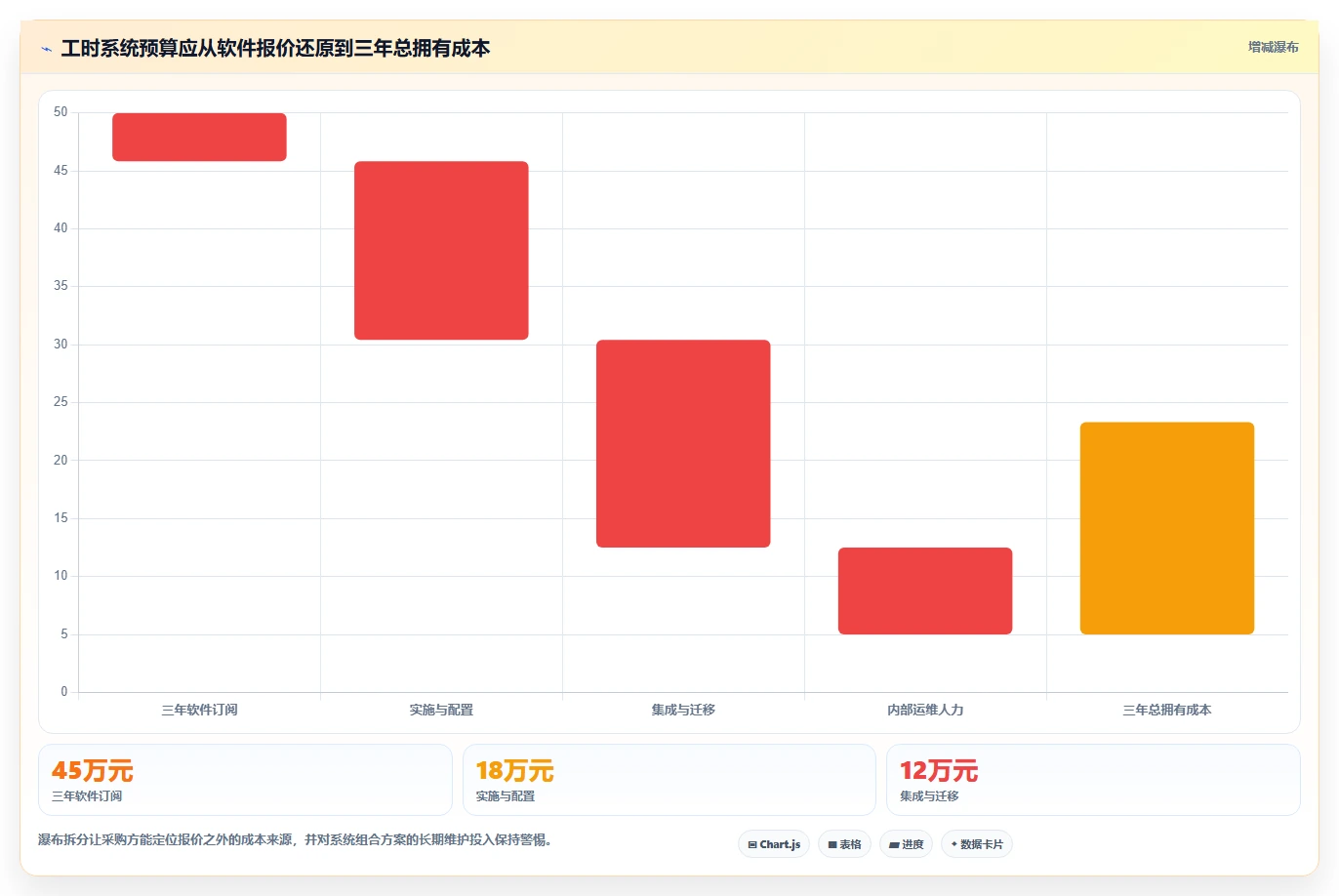Click the 集成与迁移 caption under 12万元
1339x896 pixels.
928,796
